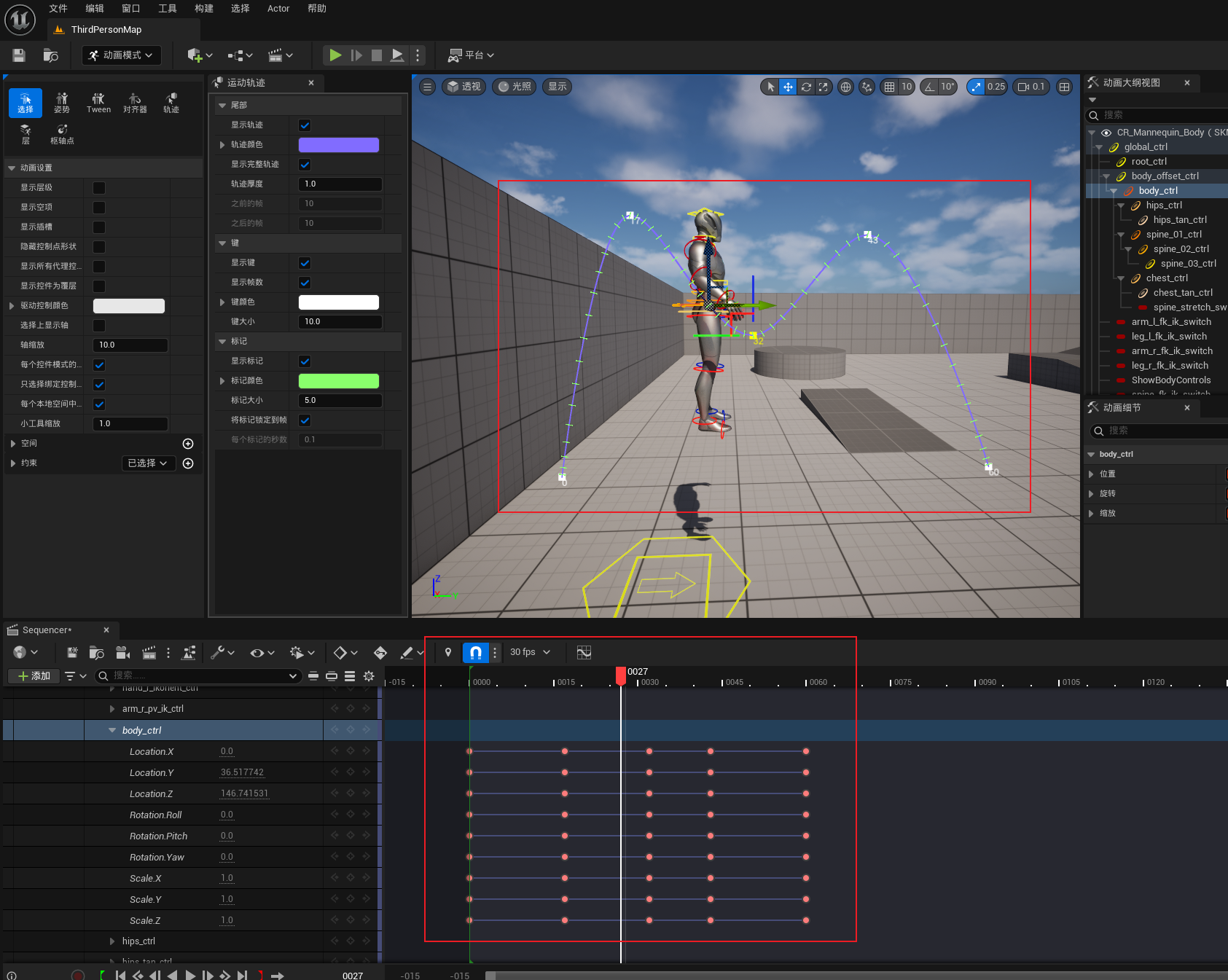The height and width of the screenshot is (980, 1228).
Task: Click the viewport layout maximize icon
Action: click(x=1065, y=87)
